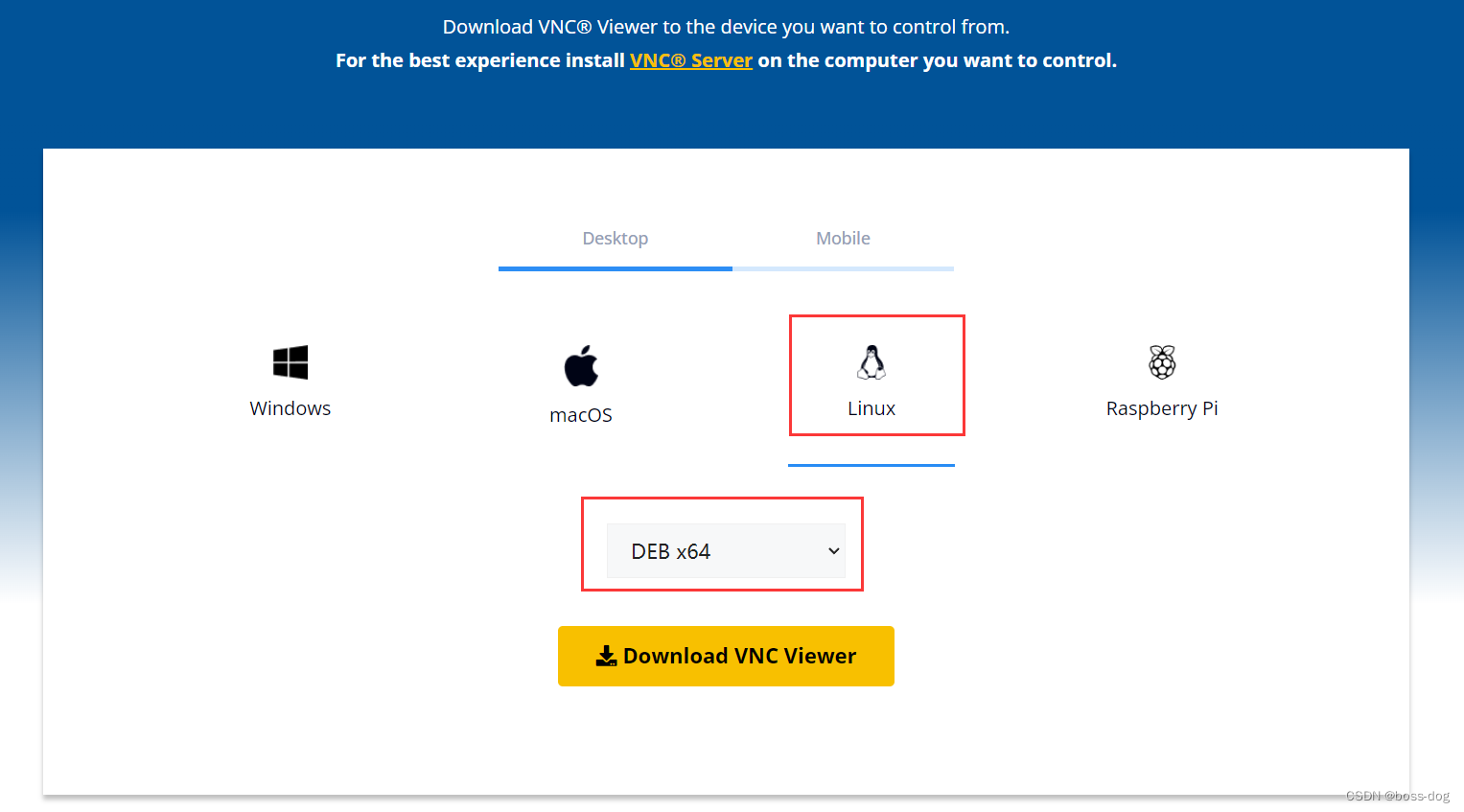The height and width of the screenshot is (812, 1464).
Task: Pick the Linux penguin icon
Action: pyautogui.click(x=871, y=362)
